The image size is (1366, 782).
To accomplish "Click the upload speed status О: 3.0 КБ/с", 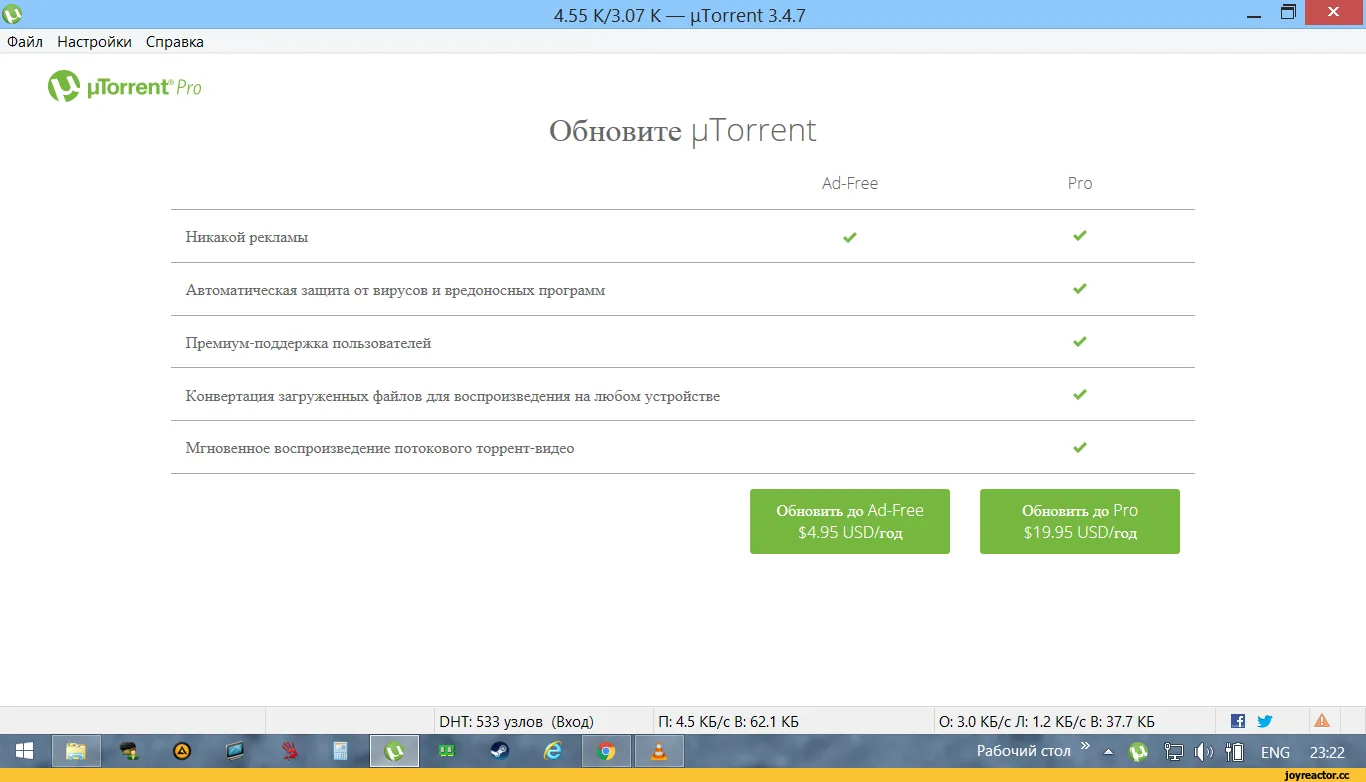I will coord(1046,721).
